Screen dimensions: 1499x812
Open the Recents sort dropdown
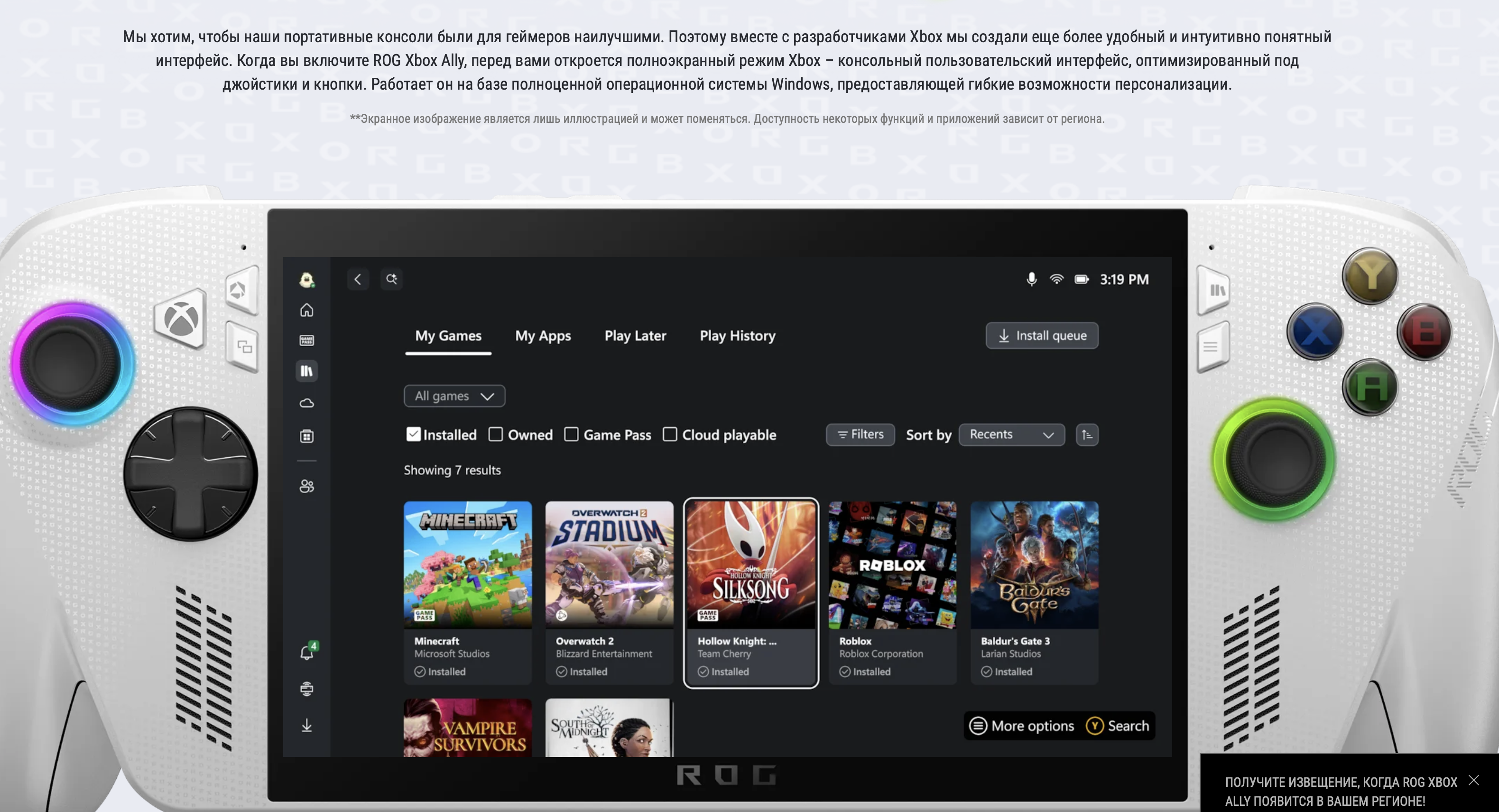click(x=1011, y=435)
